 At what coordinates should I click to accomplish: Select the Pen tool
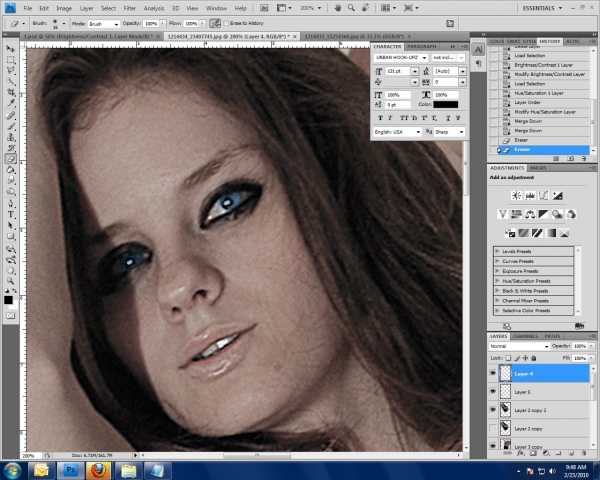(x=11, y=203)
